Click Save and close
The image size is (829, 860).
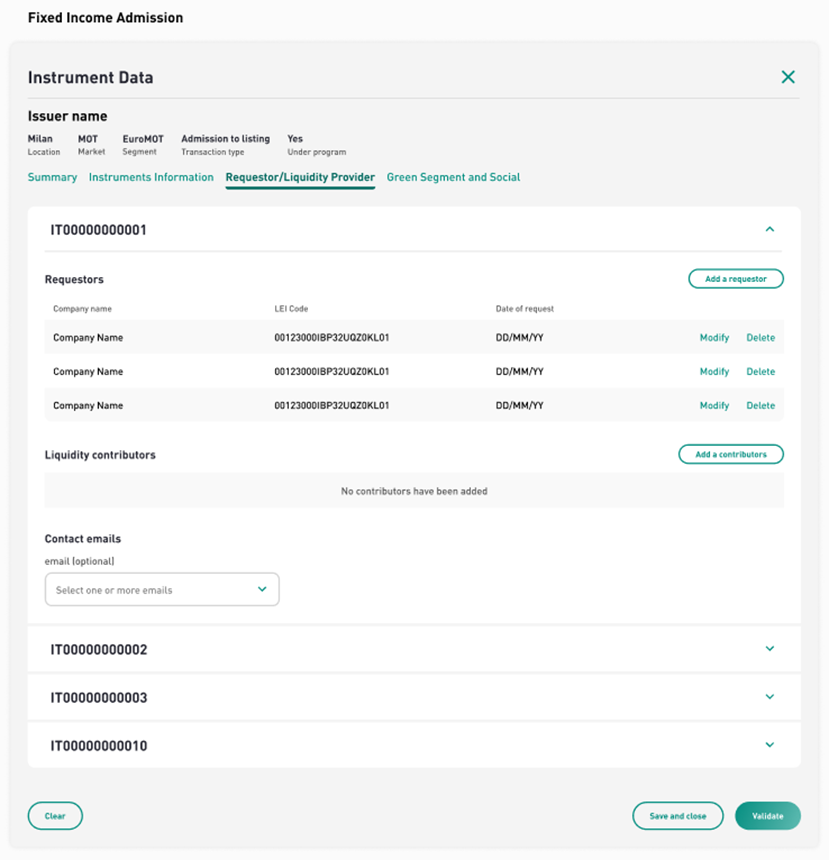pos(678,816)
